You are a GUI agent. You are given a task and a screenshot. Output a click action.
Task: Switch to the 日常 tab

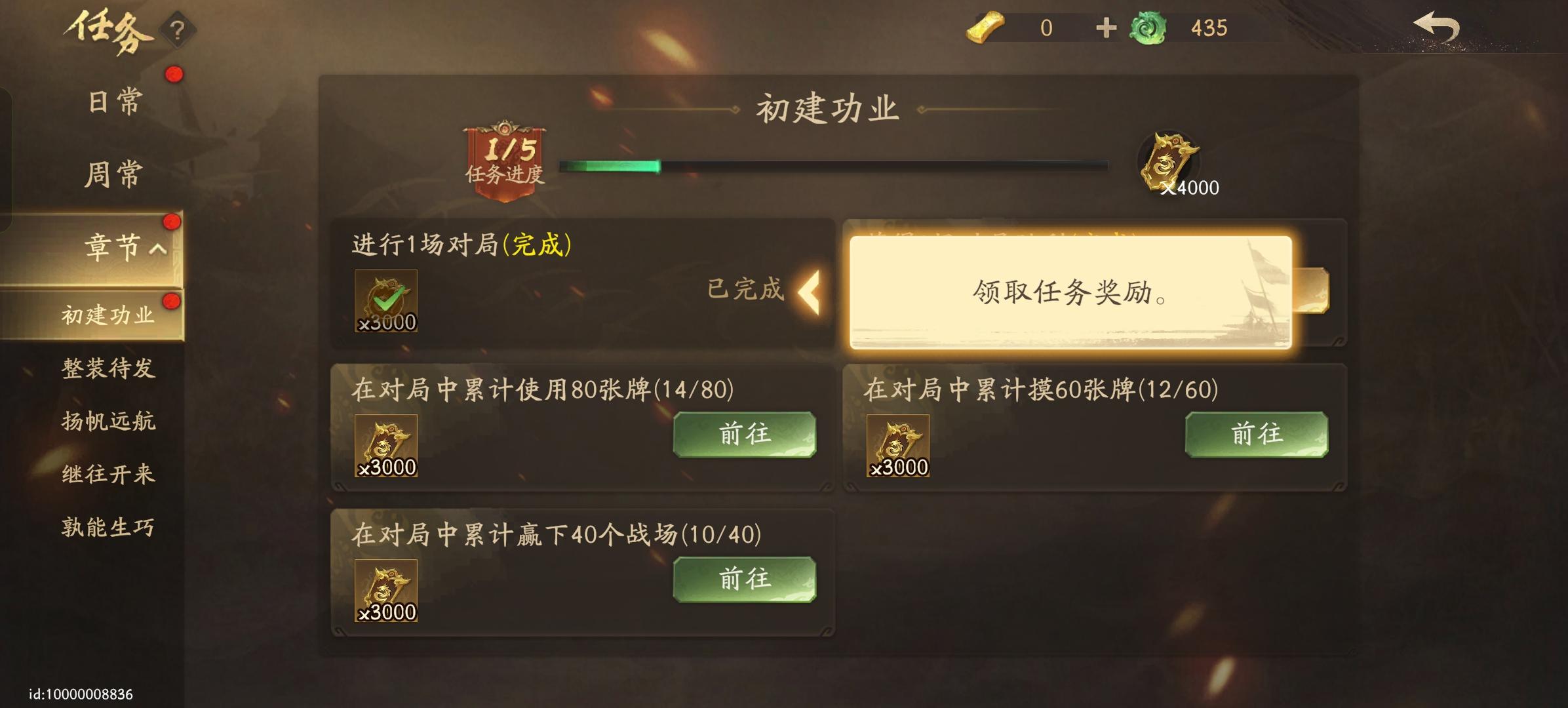(x=114, y=102)
